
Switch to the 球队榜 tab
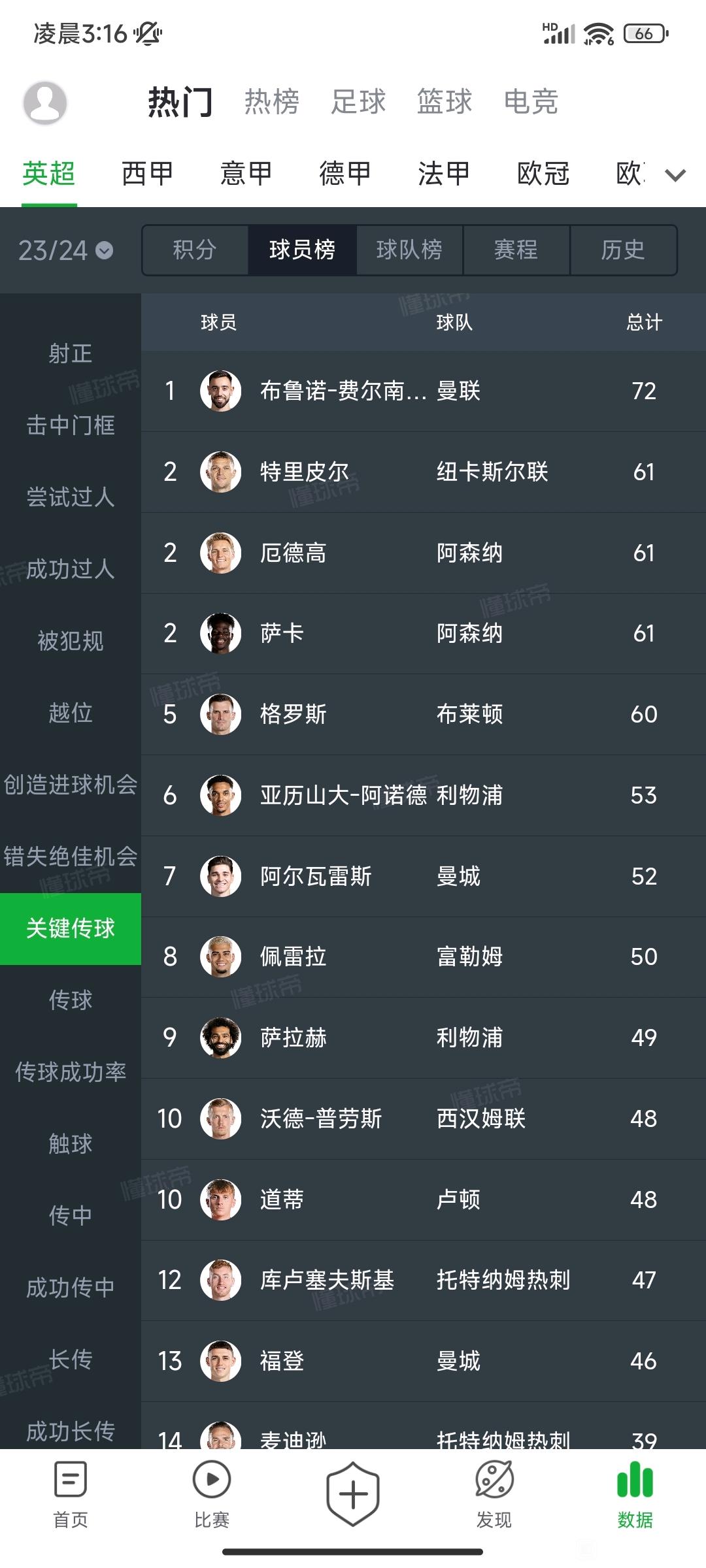[x=409, y=250]
